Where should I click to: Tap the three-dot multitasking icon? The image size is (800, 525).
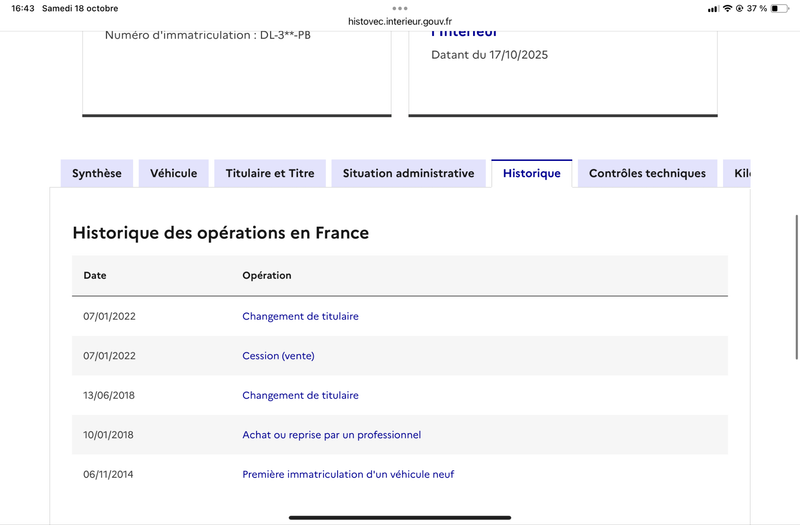coord(400,7)
